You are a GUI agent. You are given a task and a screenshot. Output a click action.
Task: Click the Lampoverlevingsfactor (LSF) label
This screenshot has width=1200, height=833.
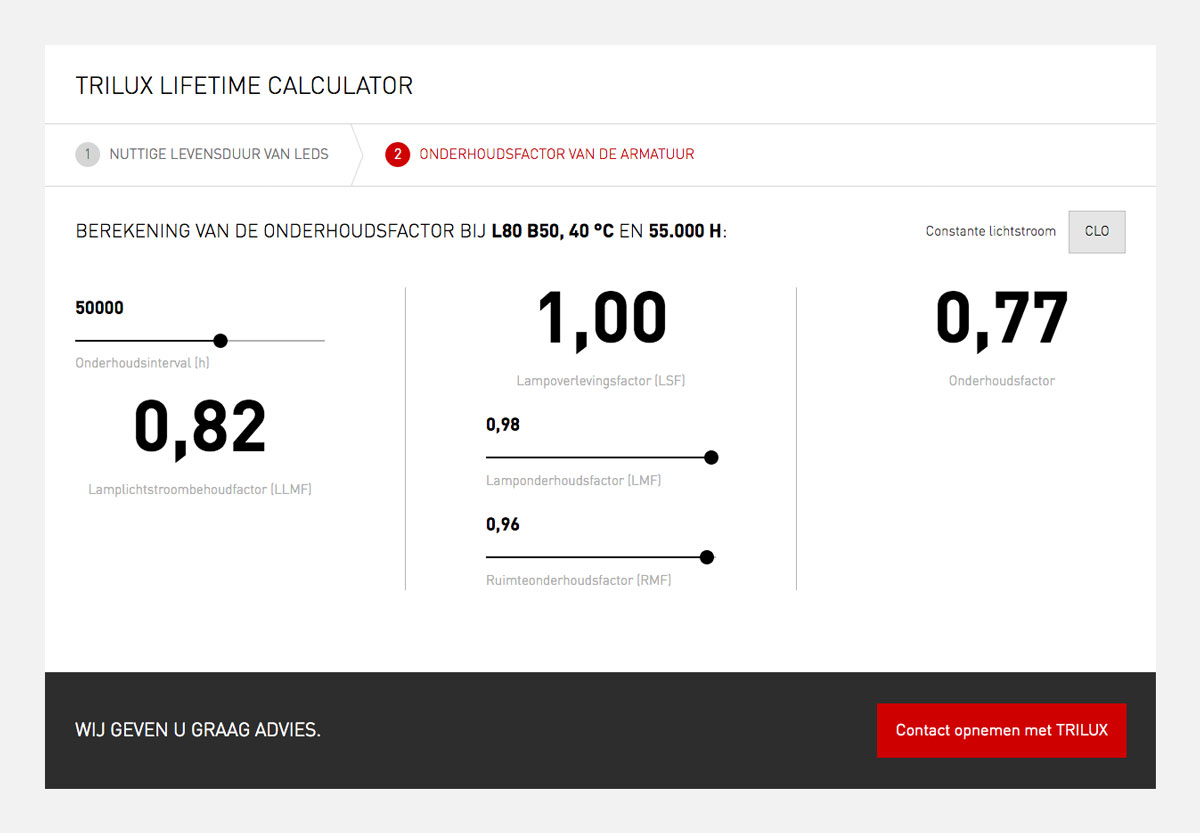[x=601, y=380]
